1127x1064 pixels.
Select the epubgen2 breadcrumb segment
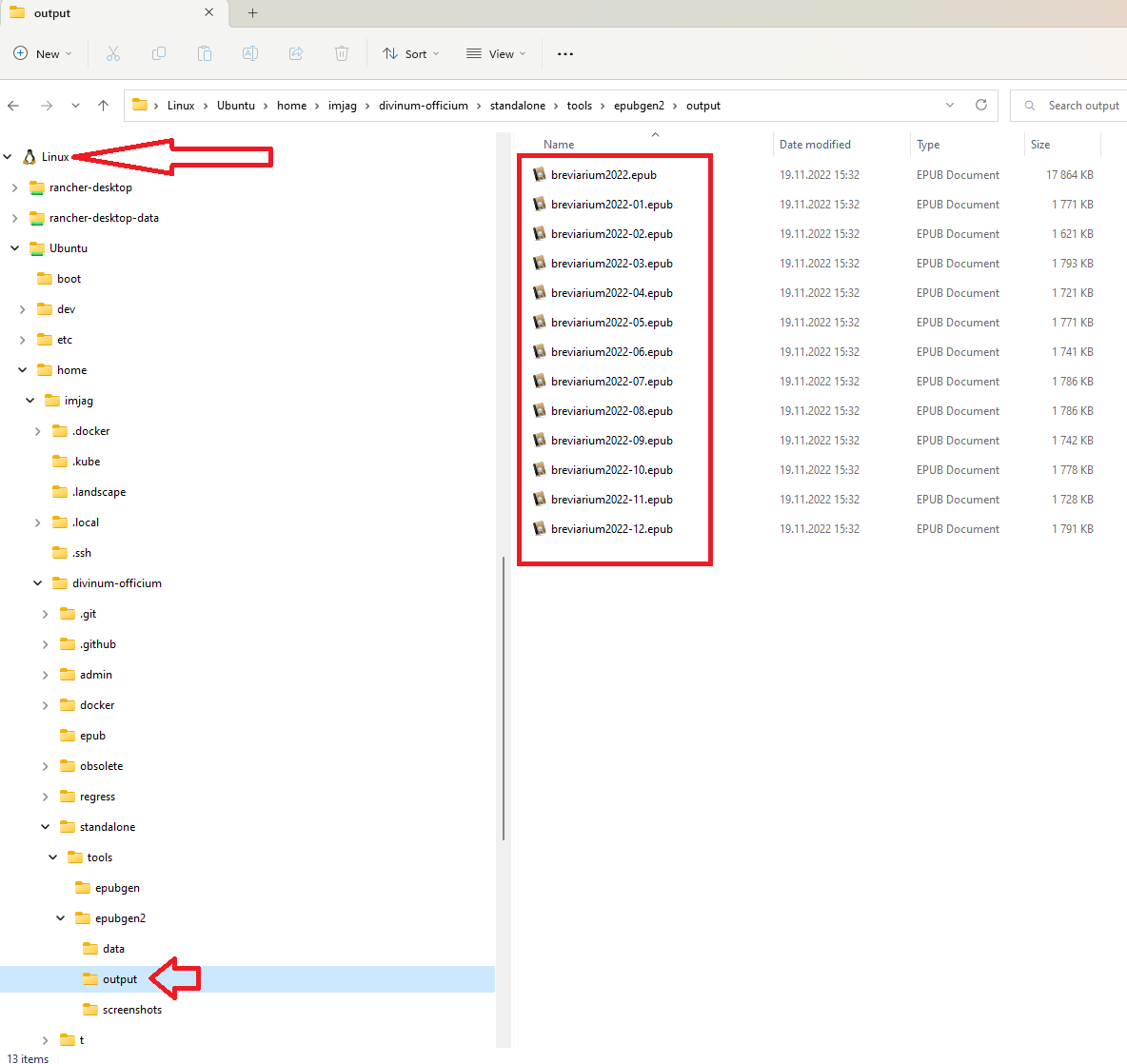pyautogui.click(x=639, y=106)
